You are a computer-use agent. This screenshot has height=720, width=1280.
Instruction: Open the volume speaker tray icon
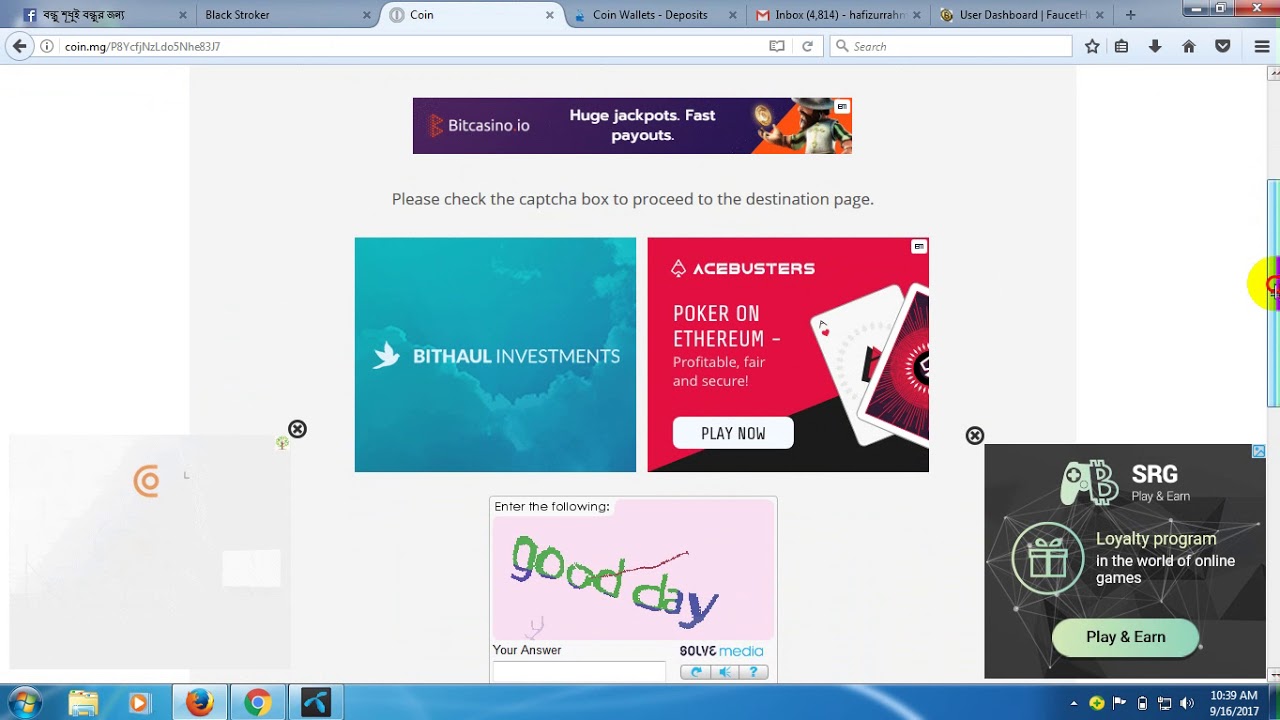(x=1188, y=703)
